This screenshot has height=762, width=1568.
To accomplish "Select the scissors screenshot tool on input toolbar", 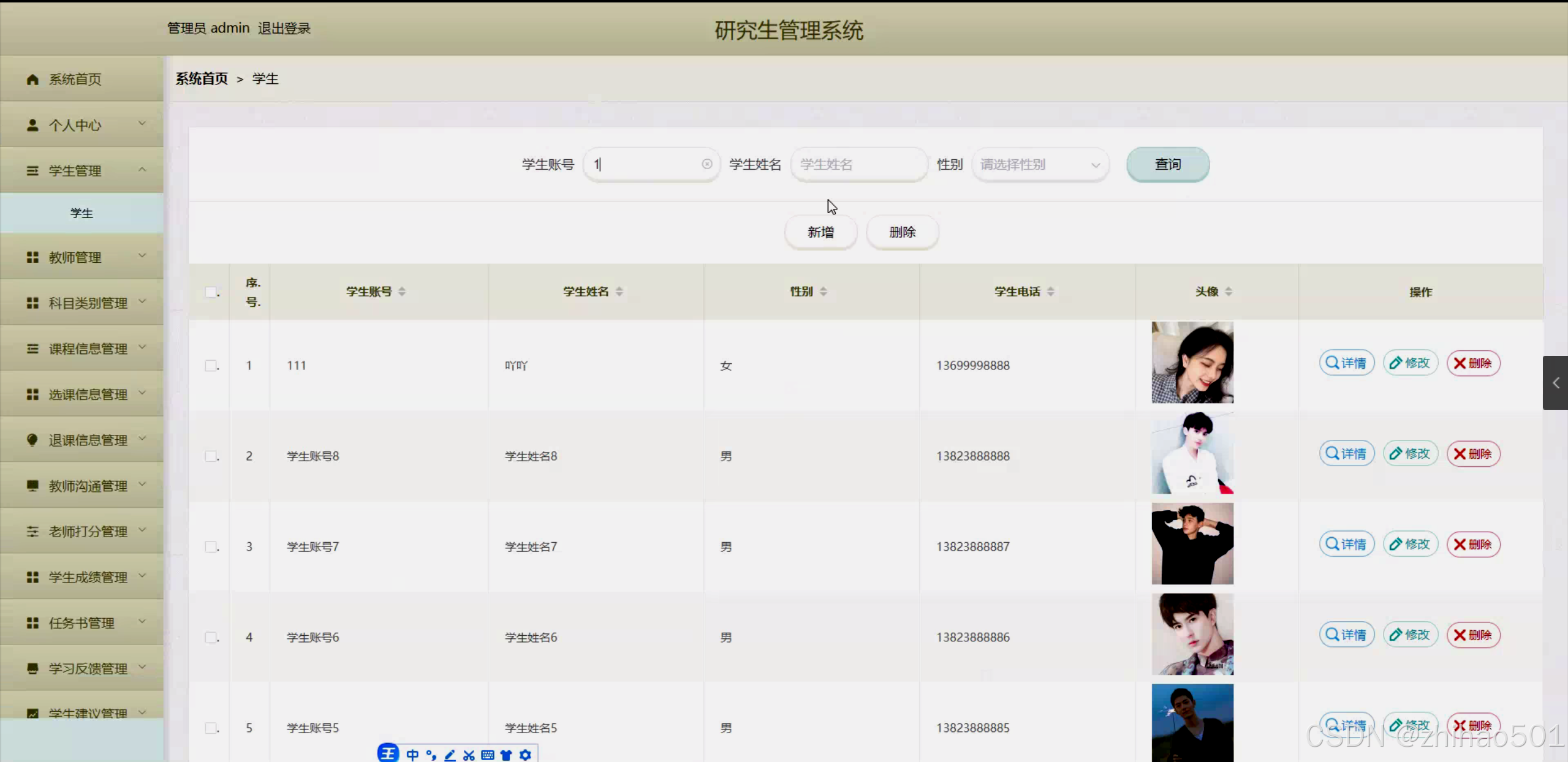I will point(469,755).
